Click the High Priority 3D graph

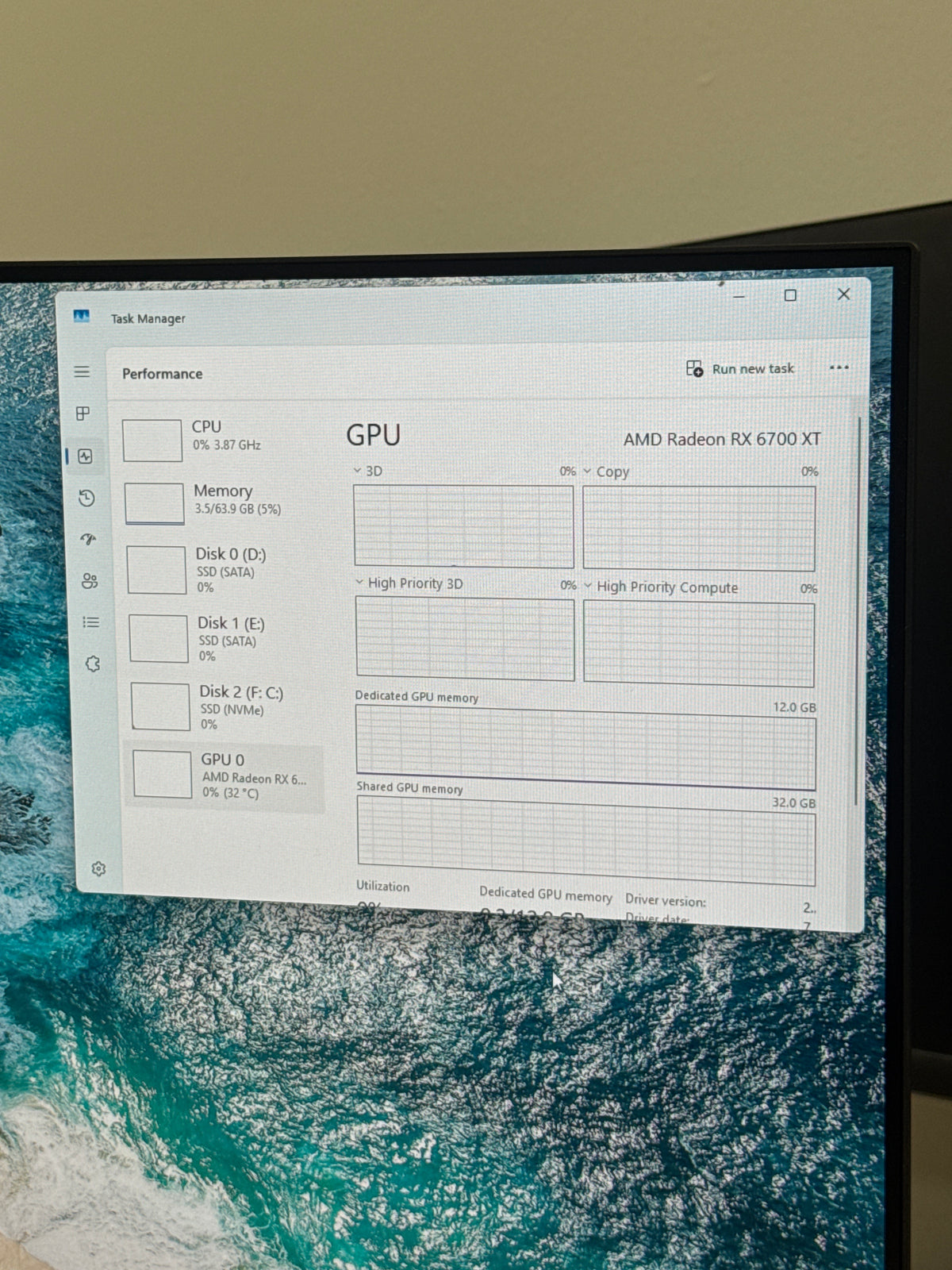[x=466, y=638]
